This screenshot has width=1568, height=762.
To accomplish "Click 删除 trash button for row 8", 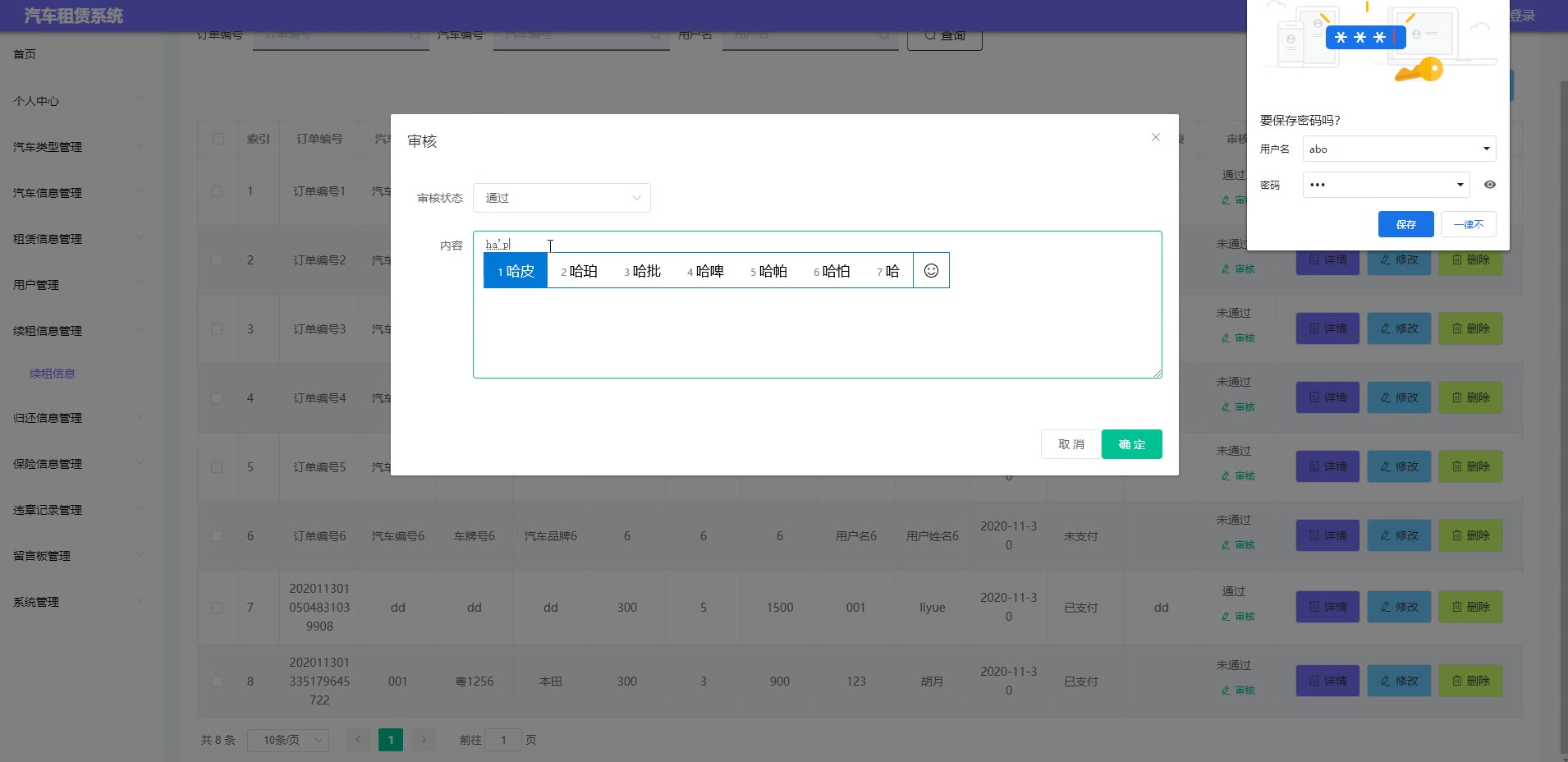I will (x=1470, y=681).
